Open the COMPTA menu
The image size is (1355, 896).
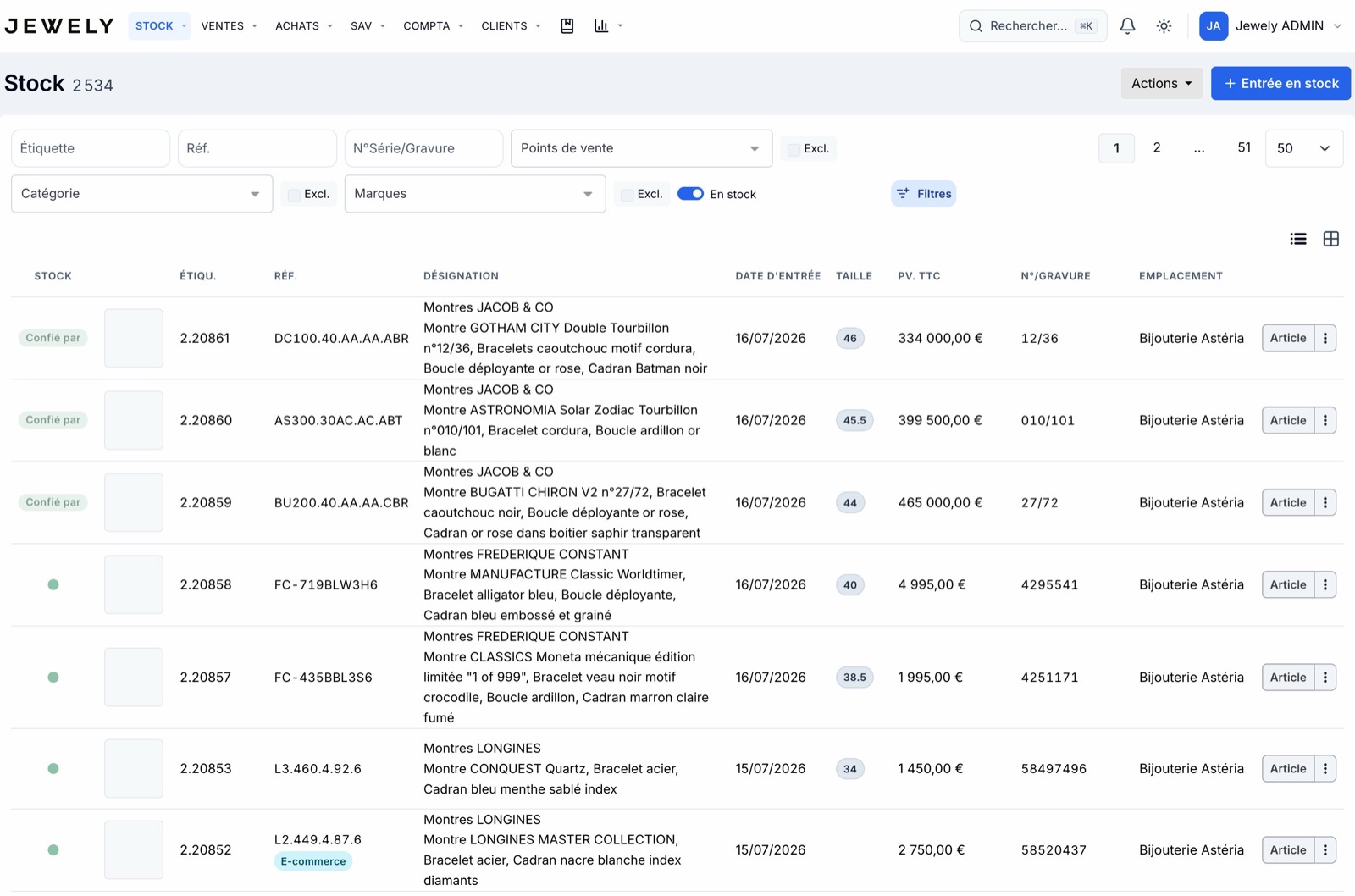pos(433,26)
